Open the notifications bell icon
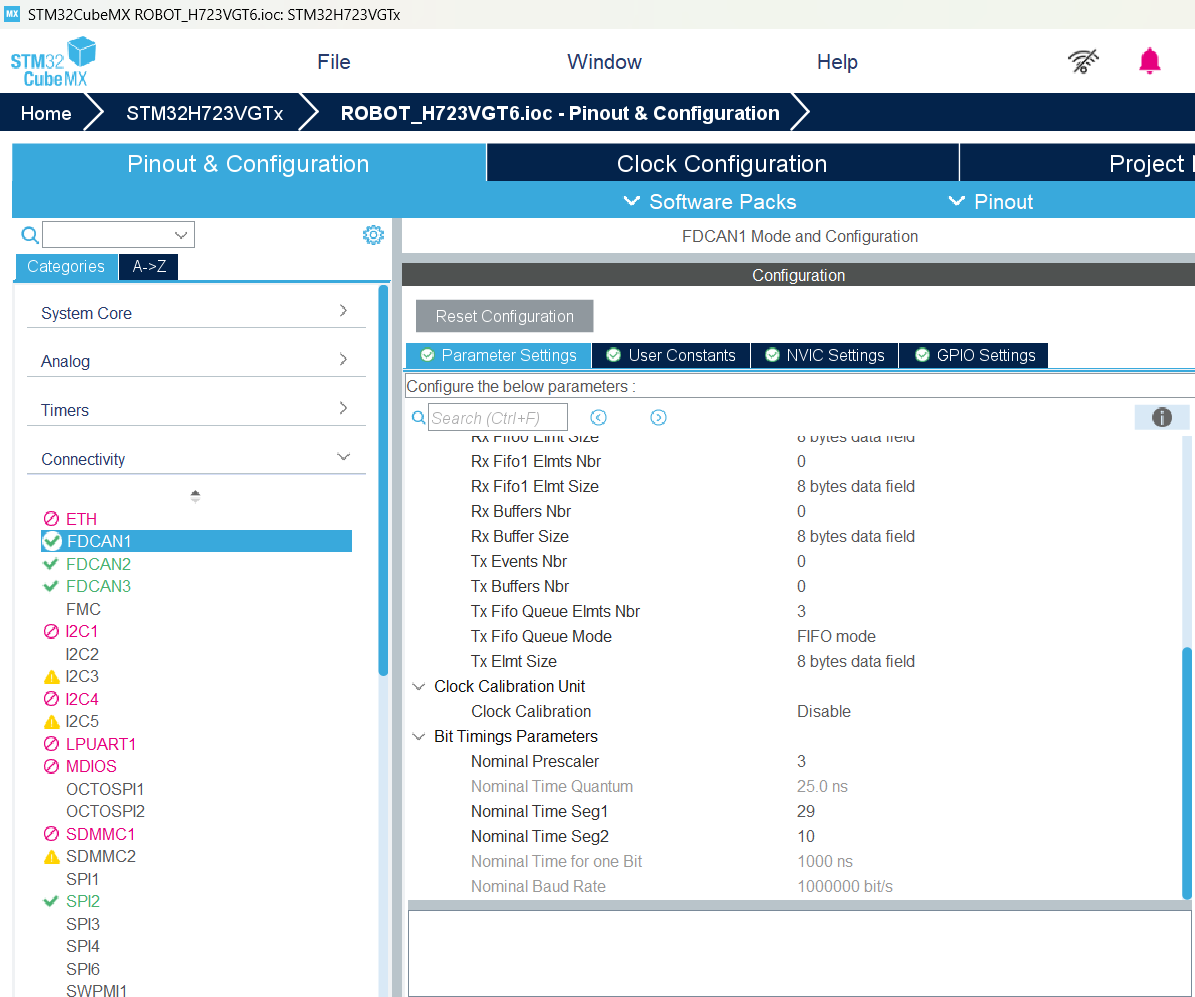This screenshot has width=1195, height=997. click(x=1149, y=61)
